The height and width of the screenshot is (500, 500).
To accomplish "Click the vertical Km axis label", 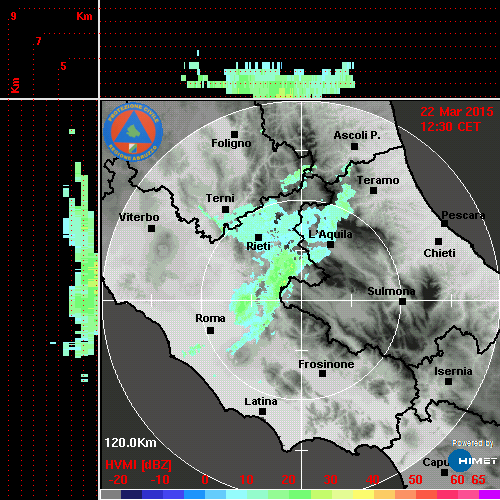I will click(x=15, y=86).
